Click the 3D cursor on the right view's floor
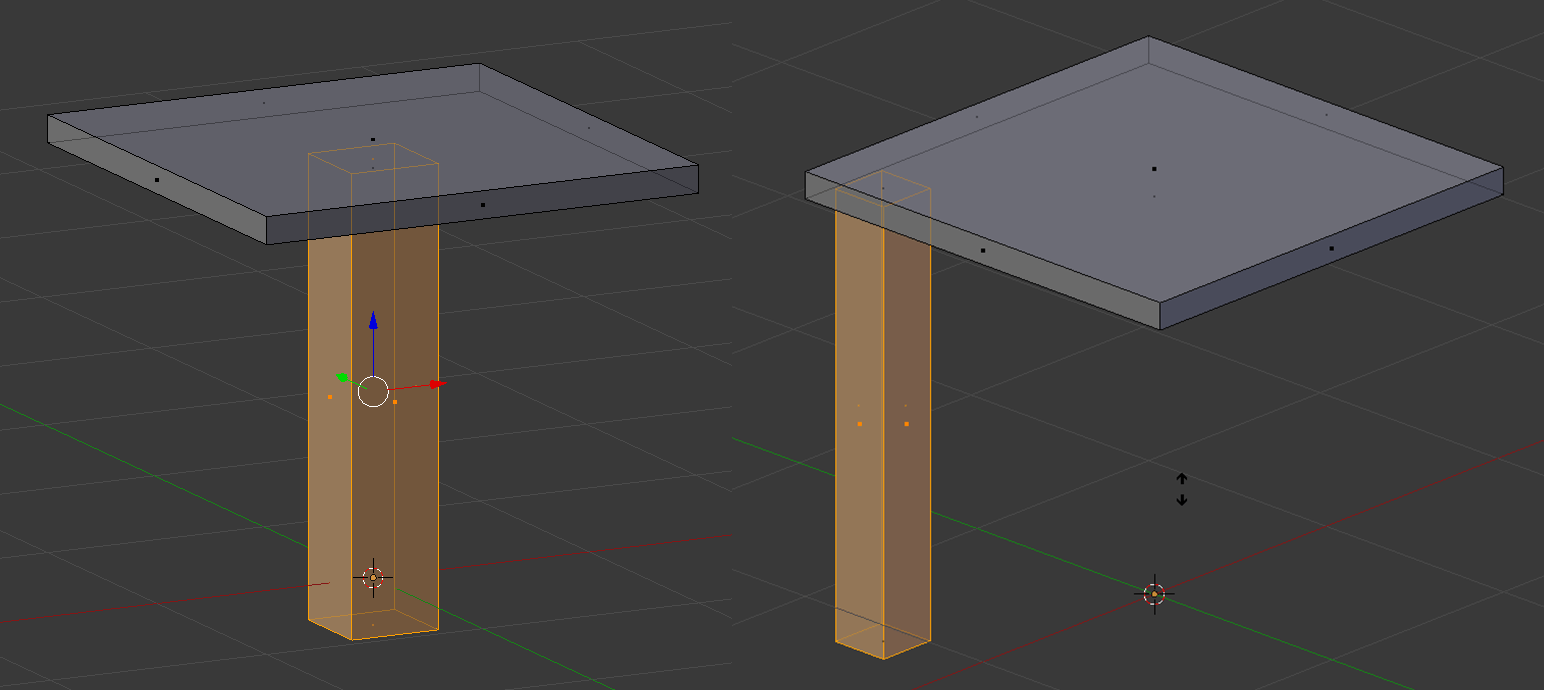The width and height of the screenshot is (1544, 690). coord(1154,594)
